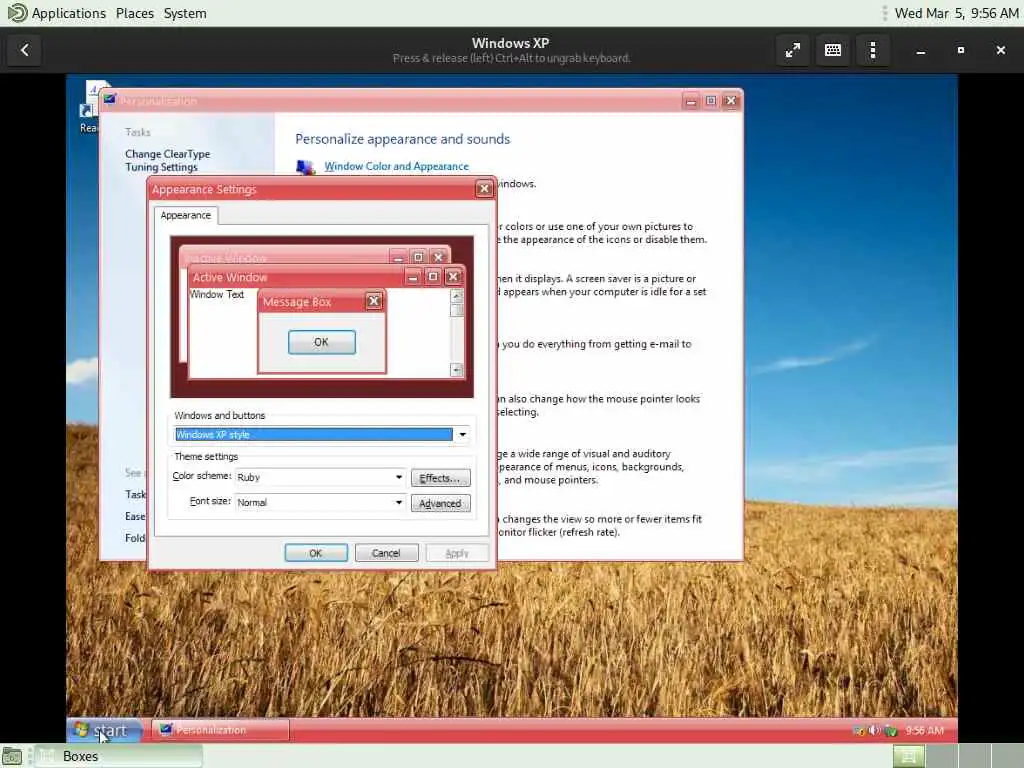The height and width of the screenshot is (768, 1024).
Task: Click the preview scrollbar up arrow
Action: (x=456, y=296)
